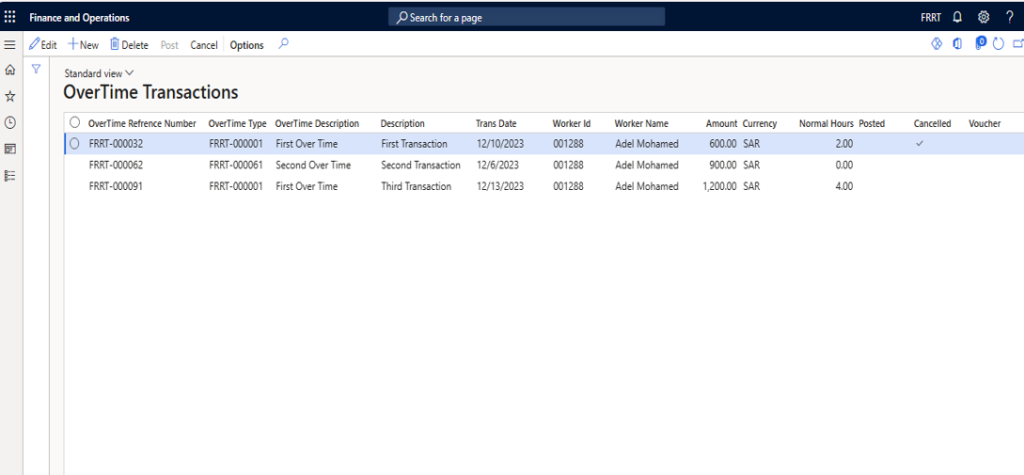This screenshot has height=475, width=1024.
Task: Open Favorites star in the sidebar
Action: tap(10, 96)
